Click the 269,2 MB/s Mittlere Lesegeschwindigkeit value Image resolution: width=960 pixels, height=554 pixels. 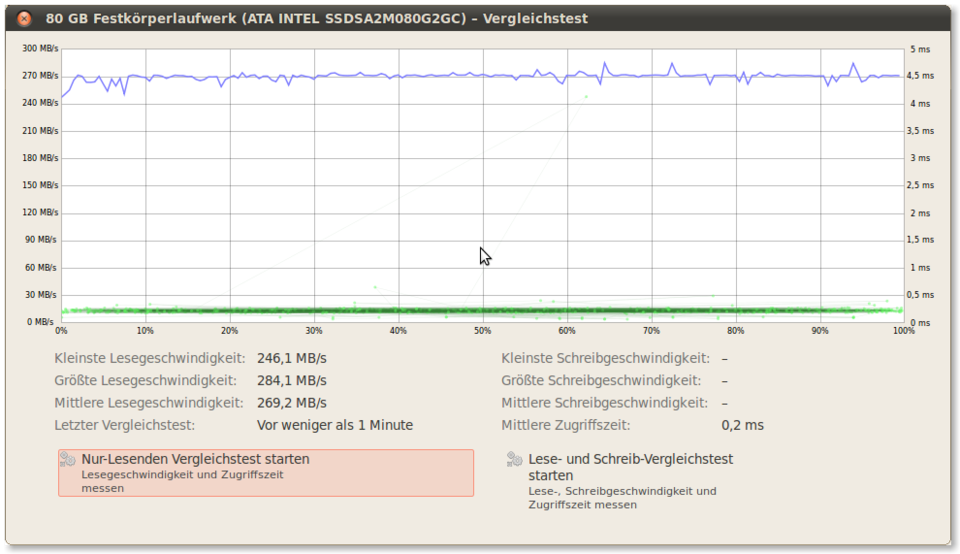(x=291, y=403)
